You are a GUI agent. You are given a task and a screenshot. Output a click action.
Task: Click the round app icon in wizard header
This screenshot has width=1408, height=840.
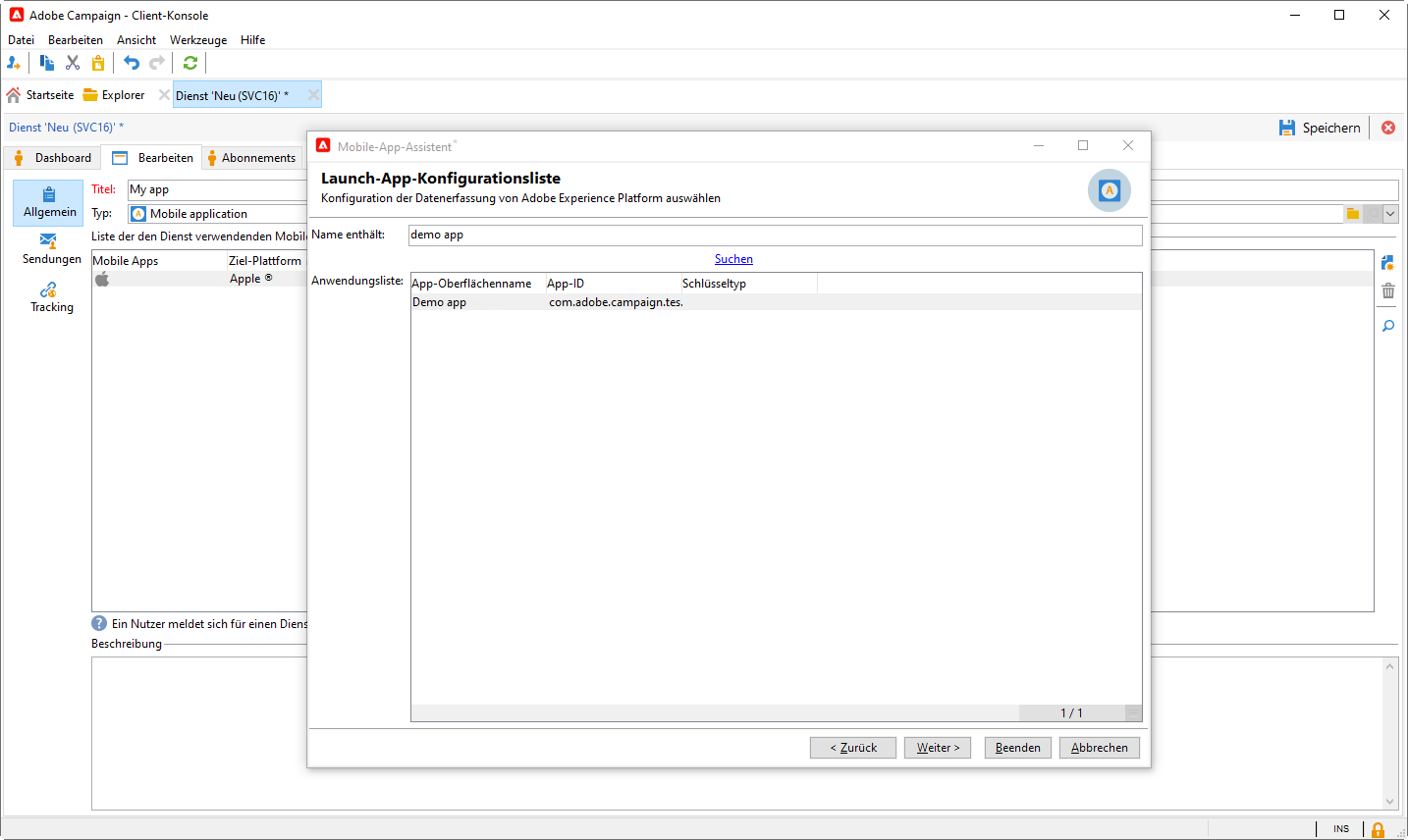tap(1110, 190)
